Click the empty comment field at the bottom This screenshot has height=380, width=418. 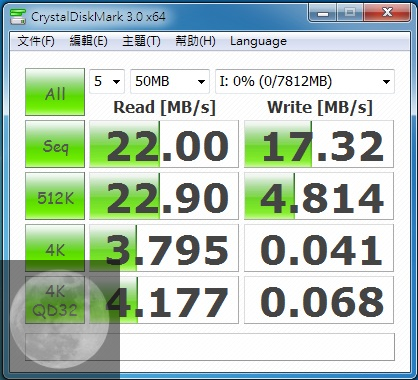point(210,347)
